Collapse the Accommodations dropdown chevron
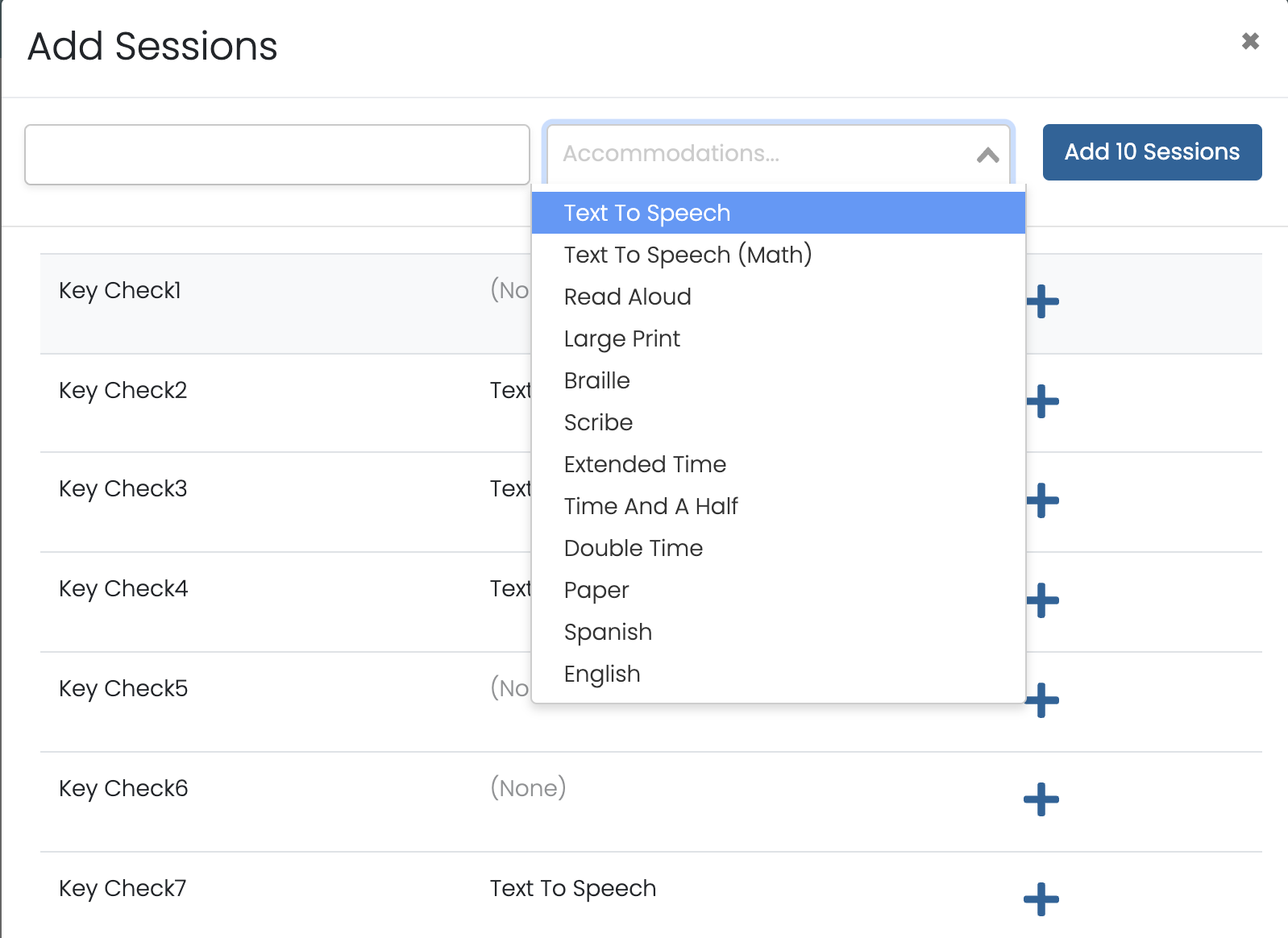The image size is (1288, 938). [987, 155]
